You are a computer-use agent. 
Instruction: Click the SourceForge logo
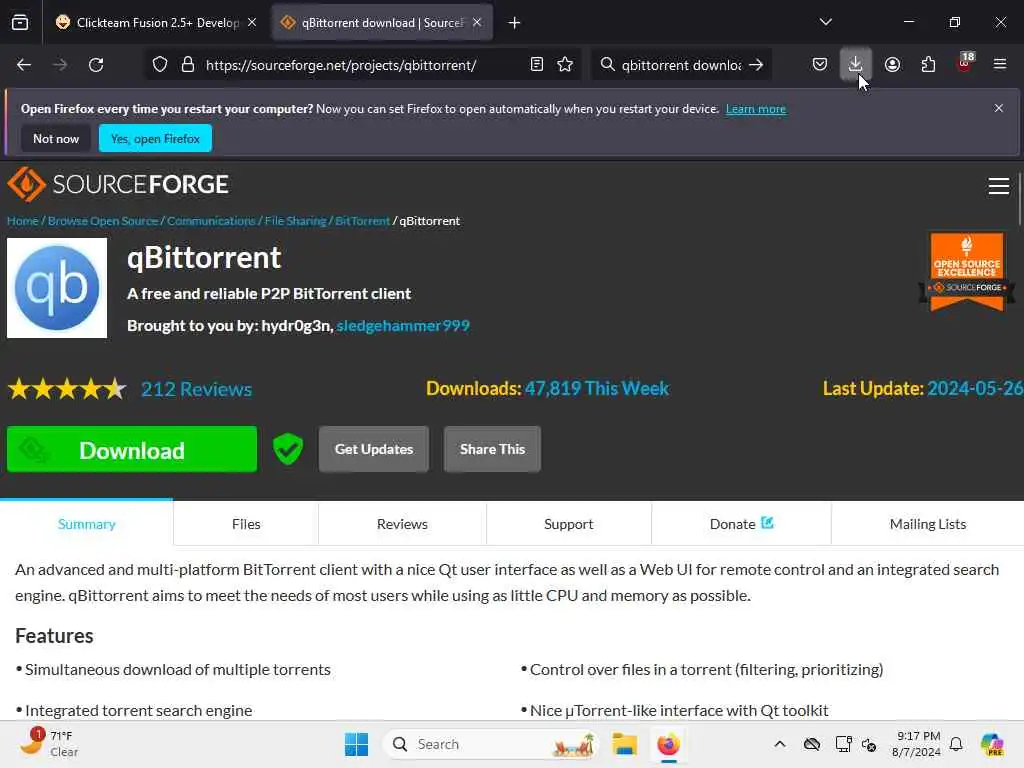[x=118, y=185]
